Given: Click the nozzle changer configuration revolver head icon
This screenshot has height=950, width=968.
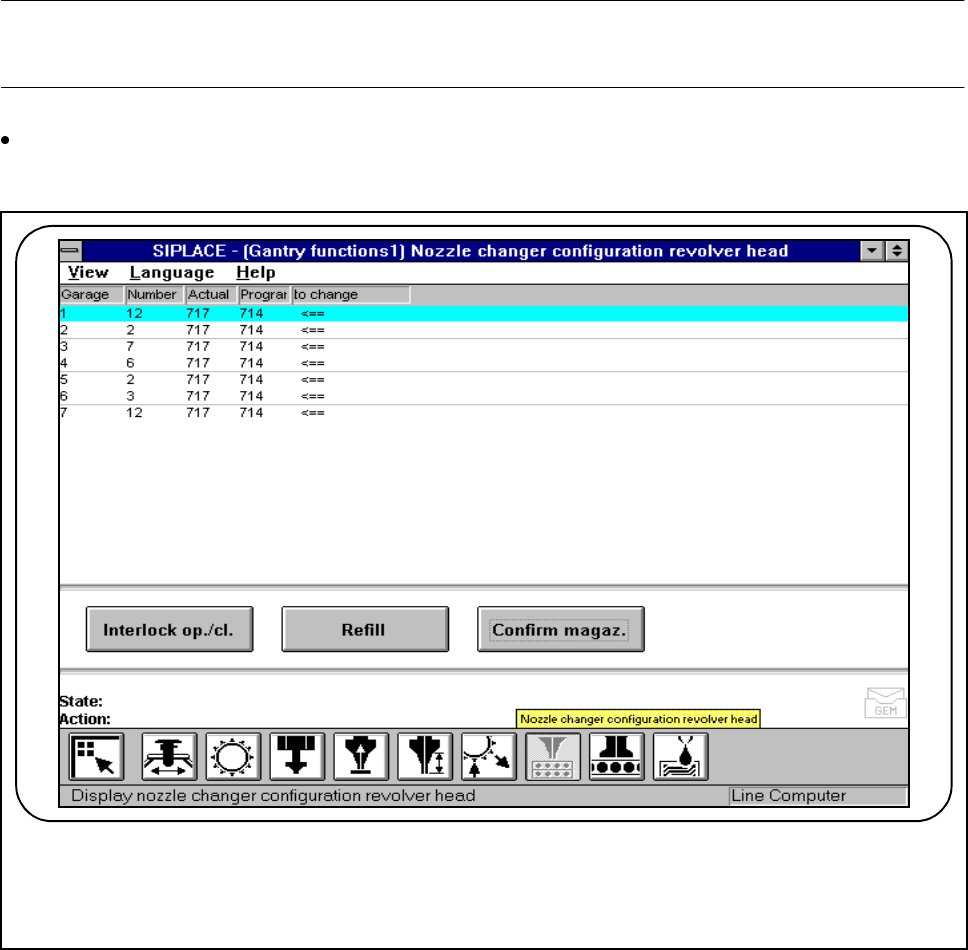Looking at the screenshot, I should pos(553,757).
